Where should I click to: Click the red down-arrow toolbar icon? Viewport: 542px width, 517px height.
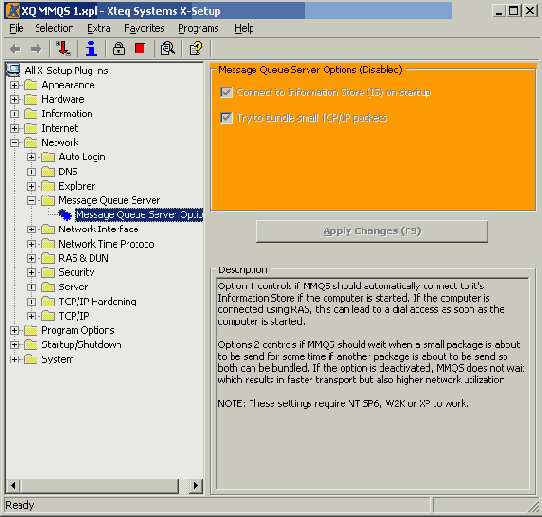click(64, 48)
